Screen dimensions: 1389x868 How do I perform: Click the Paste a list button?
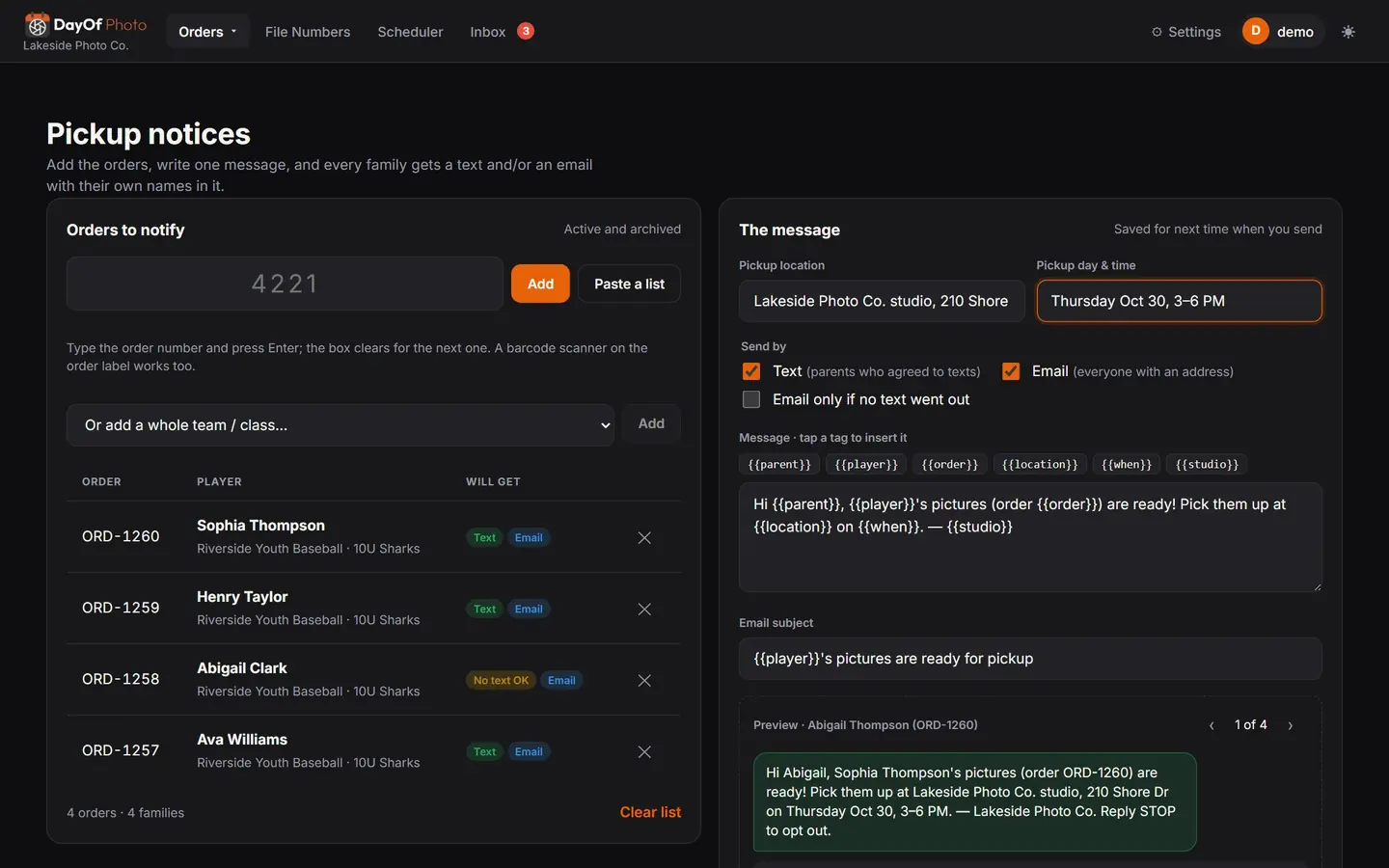point(629,284)
